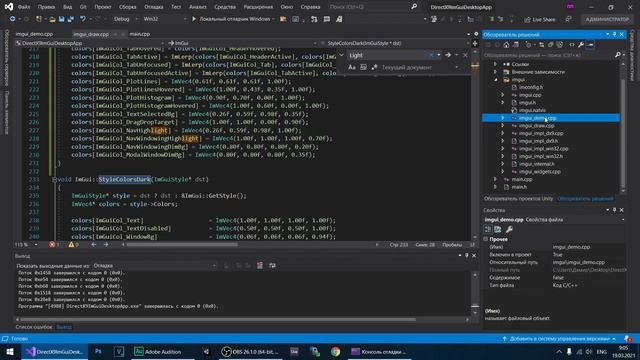Click the undo icon in toolbar
640x360 pixels.
pyautogui.click(x=83, y=19)
